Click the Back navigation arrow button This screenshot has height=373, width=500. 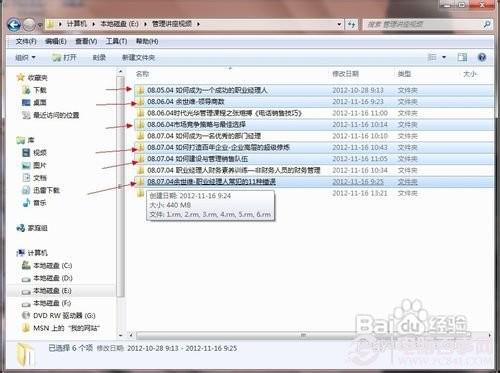[14, 24]
